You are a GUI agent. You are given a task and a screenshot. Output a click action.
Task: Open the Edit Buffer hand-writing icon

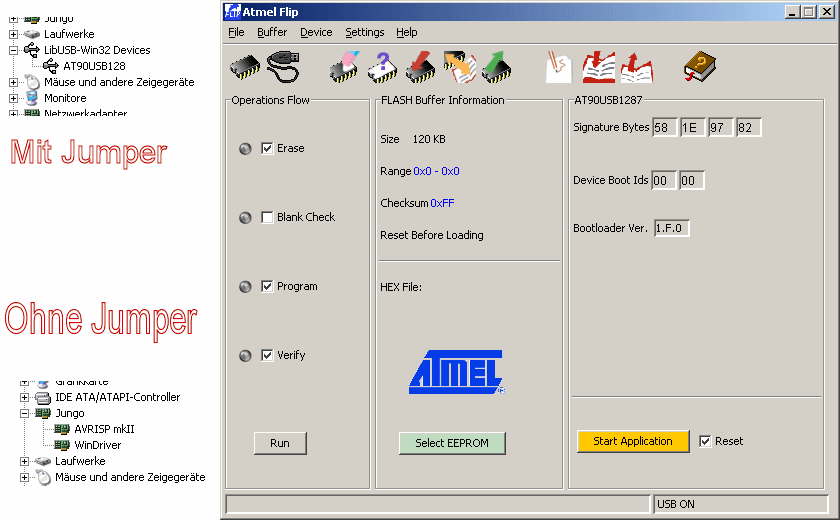click(558, 67)
